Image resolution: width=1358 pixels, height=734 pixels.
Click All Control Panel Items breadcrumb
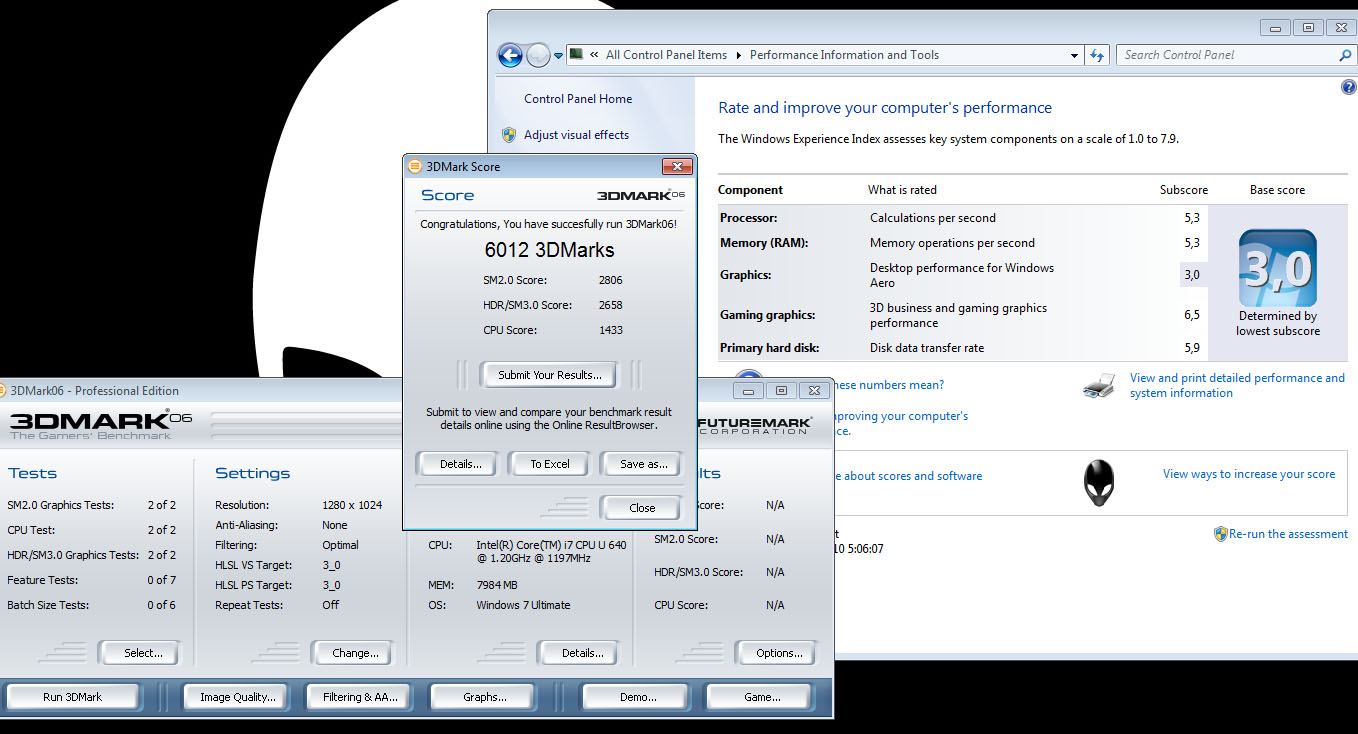(666, 55)
